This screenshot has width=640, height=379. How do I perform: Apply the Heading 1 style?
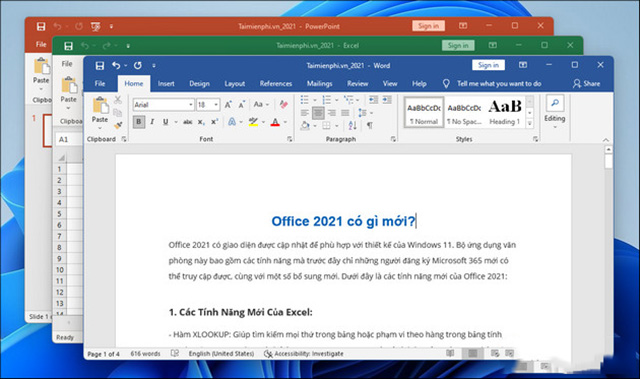[x=505, y=112]
